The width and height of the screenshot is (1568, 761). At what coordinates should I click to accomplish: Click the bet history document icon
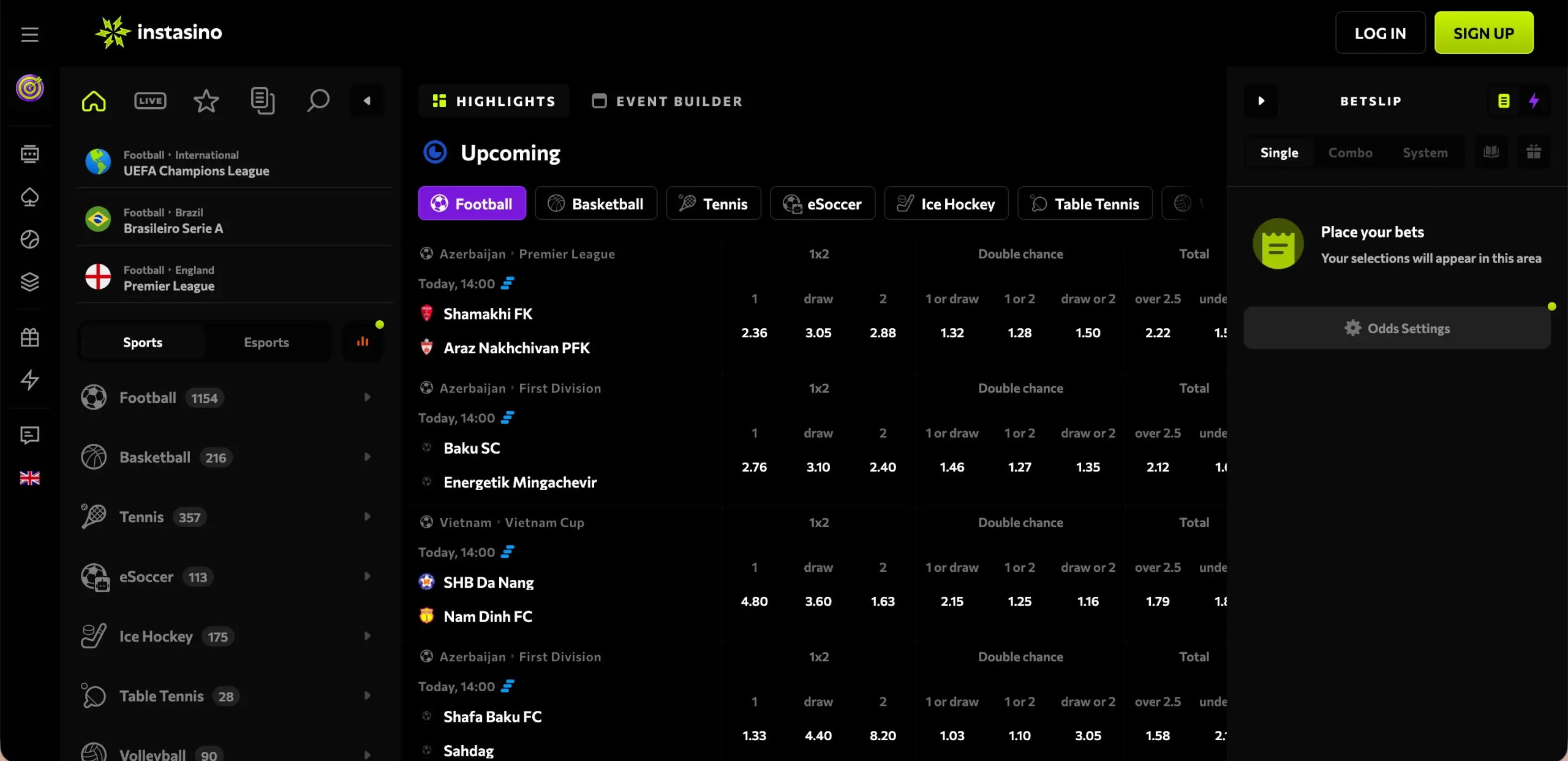(262, 101)
